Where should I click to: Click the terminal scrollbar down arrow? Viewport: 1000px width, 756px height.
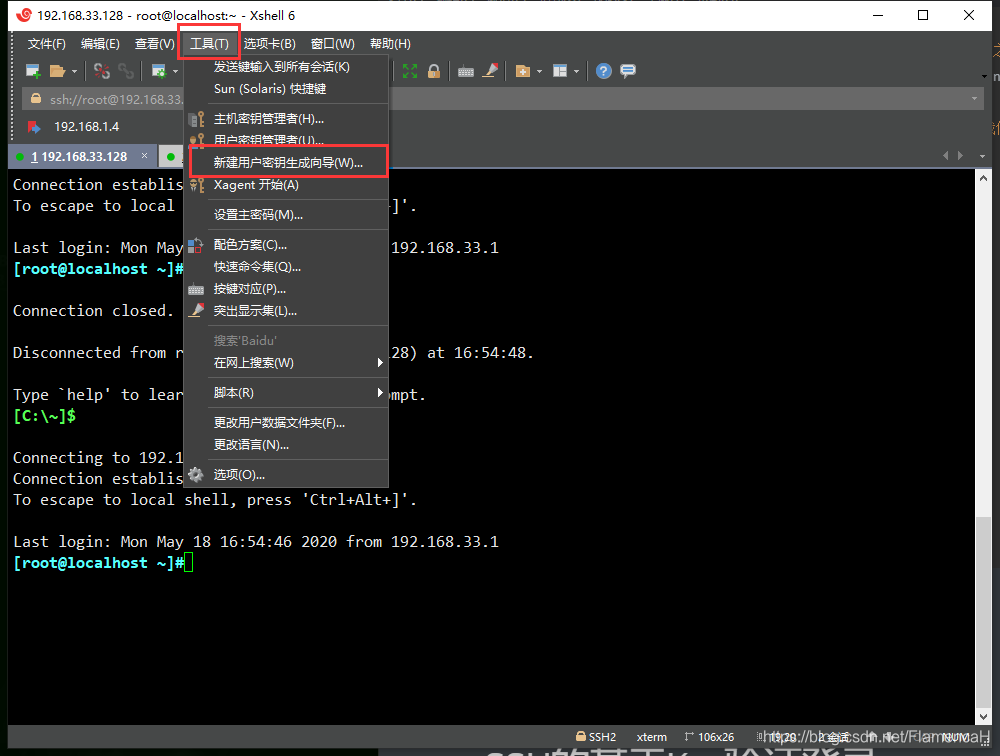tap(983, 716)
